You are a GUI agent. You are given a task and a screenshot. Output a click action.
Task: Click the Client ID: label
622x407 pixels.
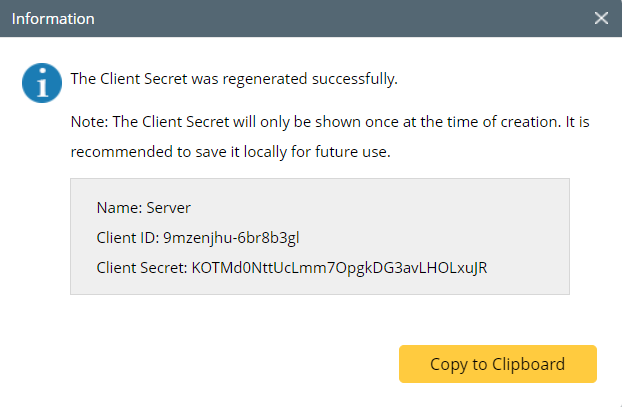pos(128,238)
